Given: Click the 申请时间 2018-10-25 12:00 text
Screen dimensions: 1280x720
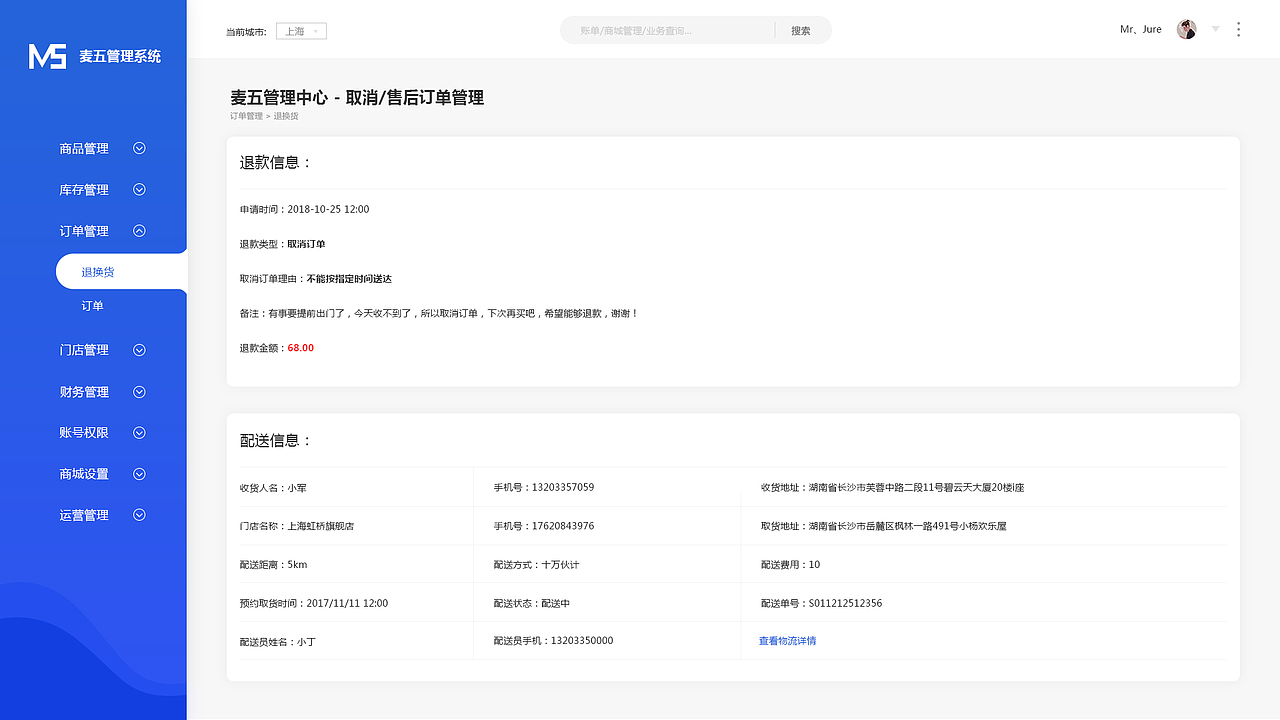Looking at the screenshot, I should click(304, 210).
